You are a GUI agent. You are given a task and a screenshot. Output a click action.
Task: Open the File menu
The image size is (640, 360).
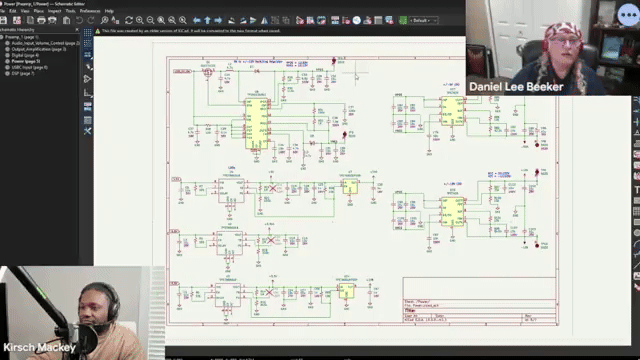(2, 11)
